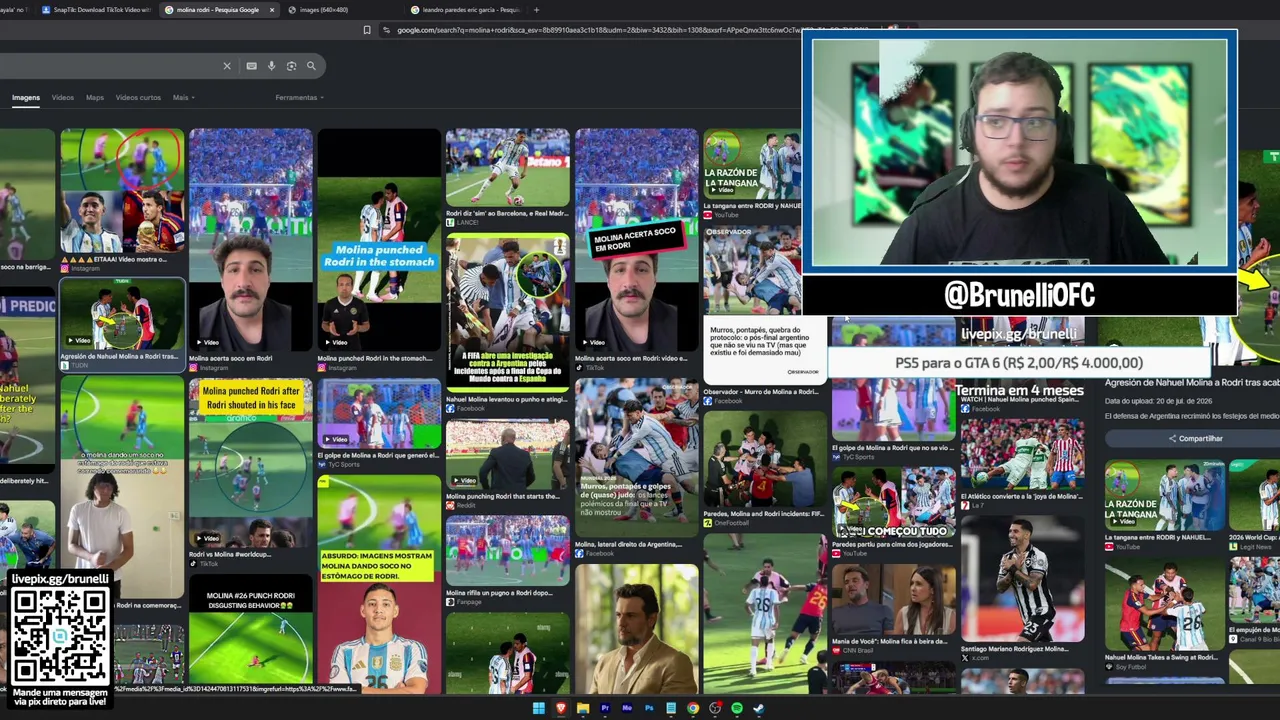1280x720 pixels.
Task: Open the on-screen keyboard input tool
Action: [x=251, y=66]
